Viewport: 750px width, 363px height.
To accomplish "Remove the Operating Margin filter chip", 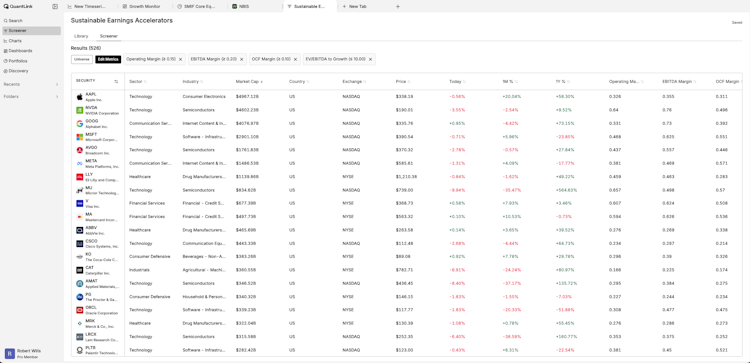I will click(x=180, y=59).
